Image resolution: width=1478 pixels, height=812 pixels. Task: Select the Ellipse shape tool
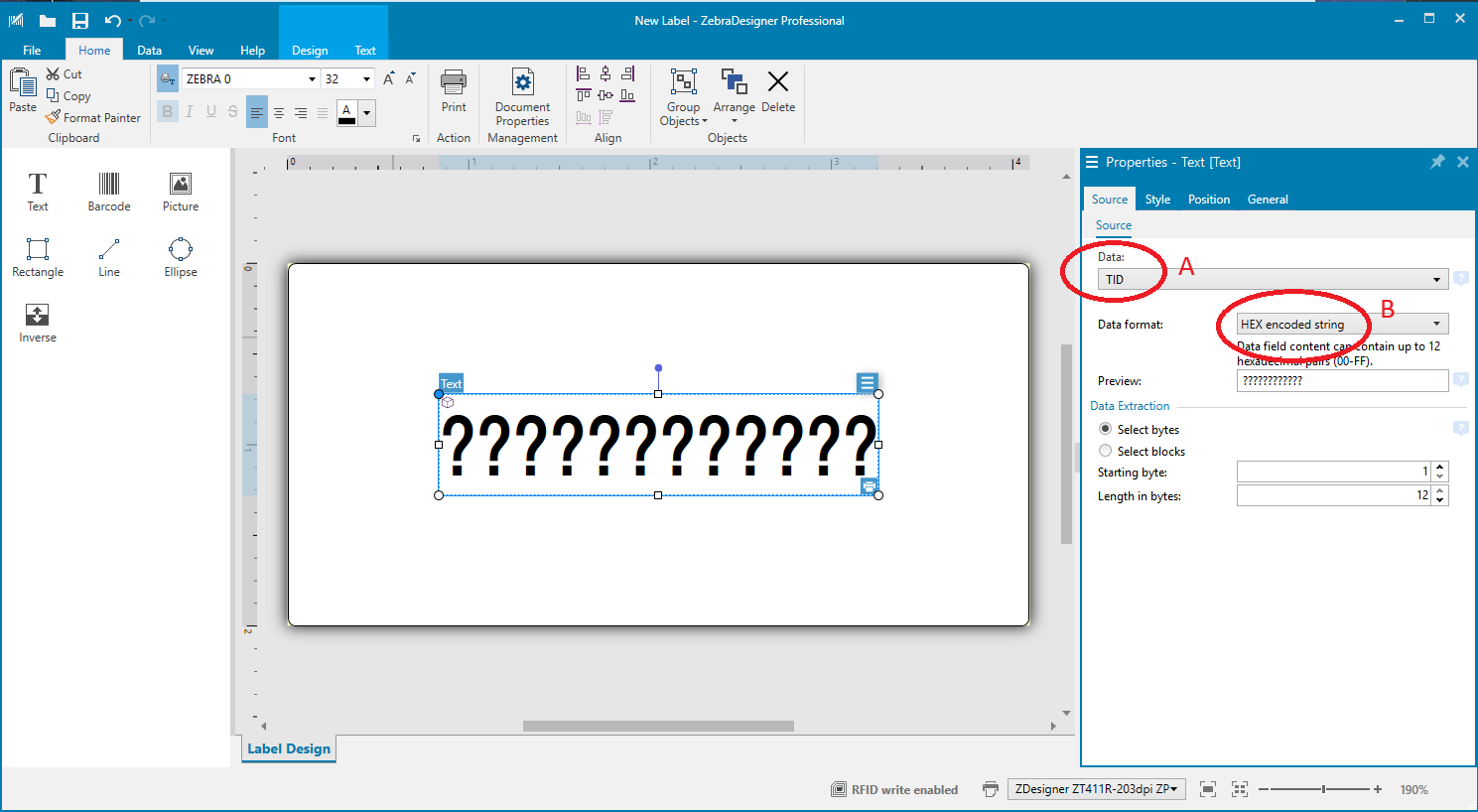(x=181, y=257)
